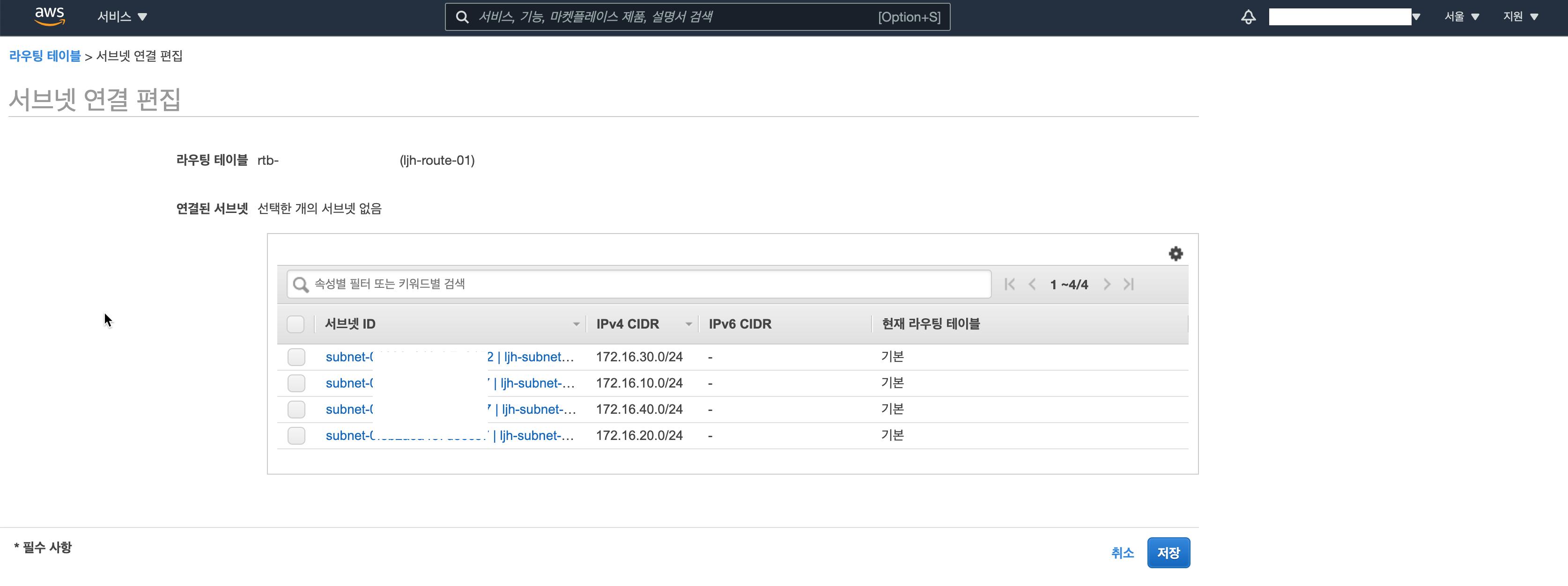Click the AWS logo home icon
The width and height of the screenshot is (1568, 586).
tap(49, 16)
